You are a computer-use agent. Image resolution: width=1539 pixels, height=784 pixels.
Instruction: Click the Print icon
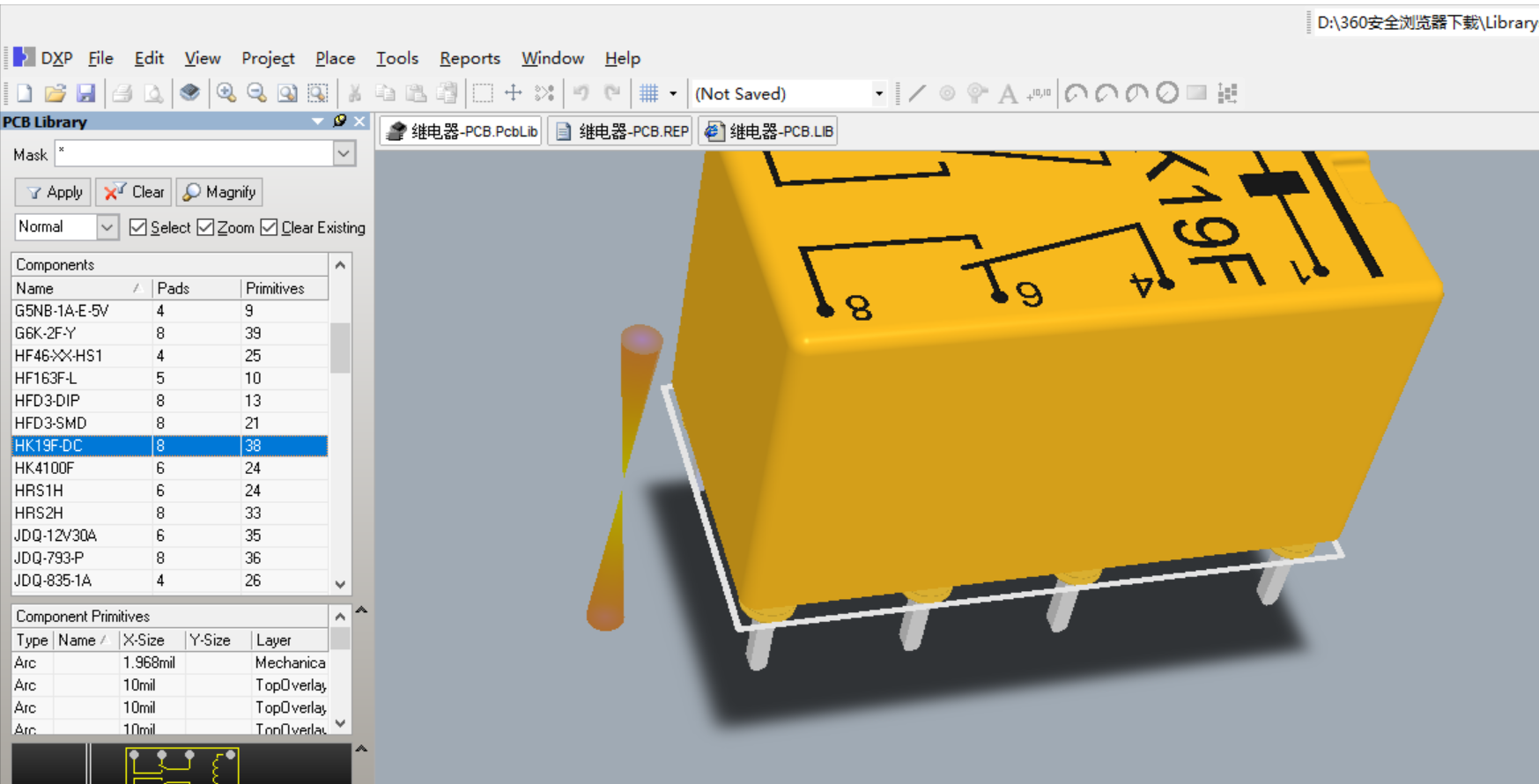122,93
